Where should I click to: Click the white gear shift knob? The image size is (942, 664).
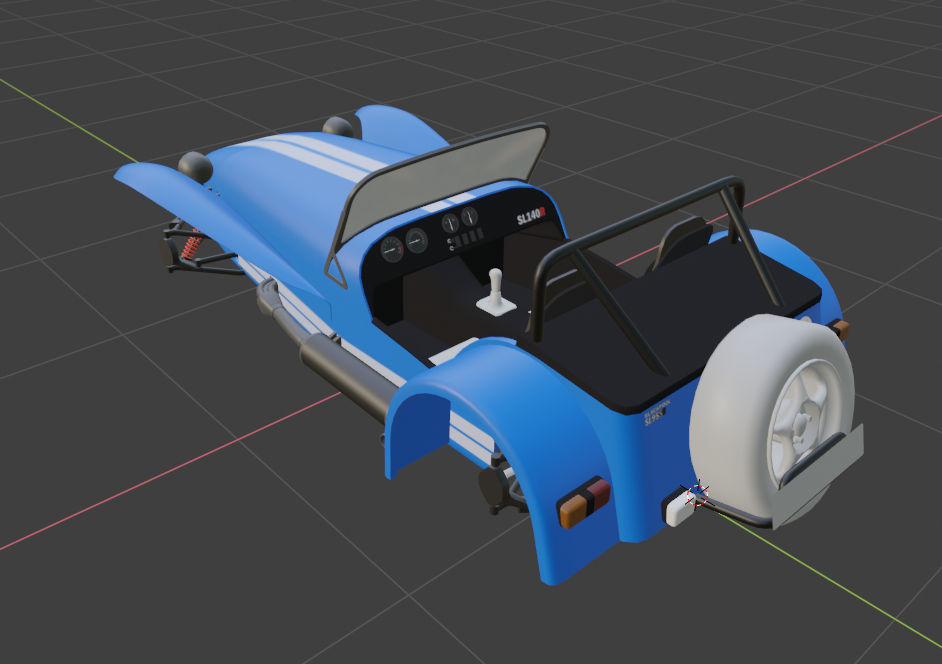pos(496,293)
